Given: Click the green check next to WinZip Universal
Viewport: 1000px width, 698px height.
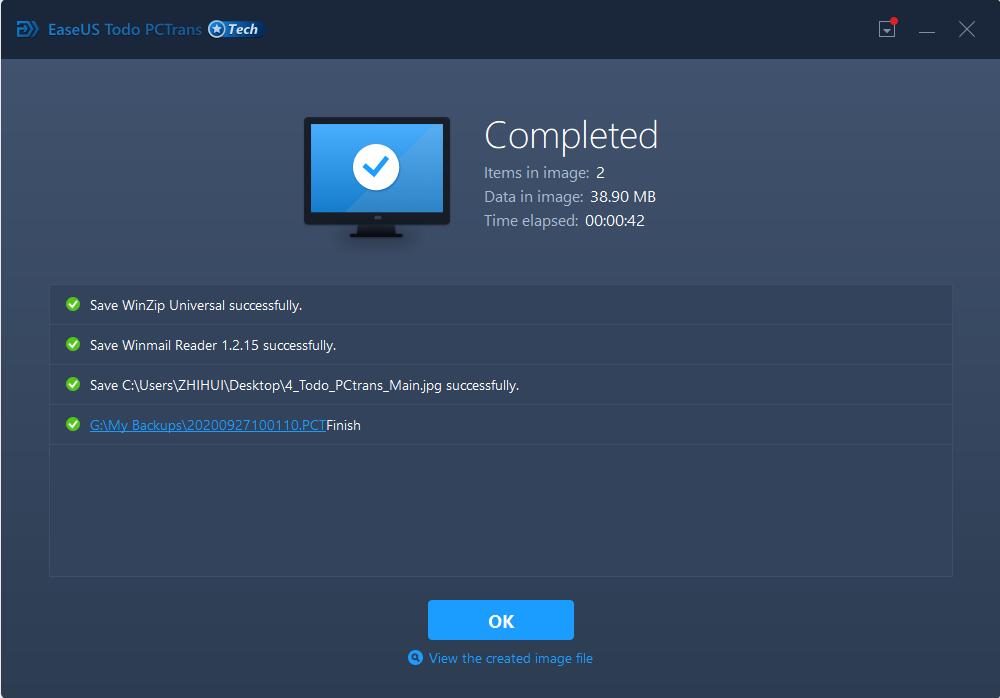Looking at the screenshot, I should pyautogui.click(x=73, y=304).
